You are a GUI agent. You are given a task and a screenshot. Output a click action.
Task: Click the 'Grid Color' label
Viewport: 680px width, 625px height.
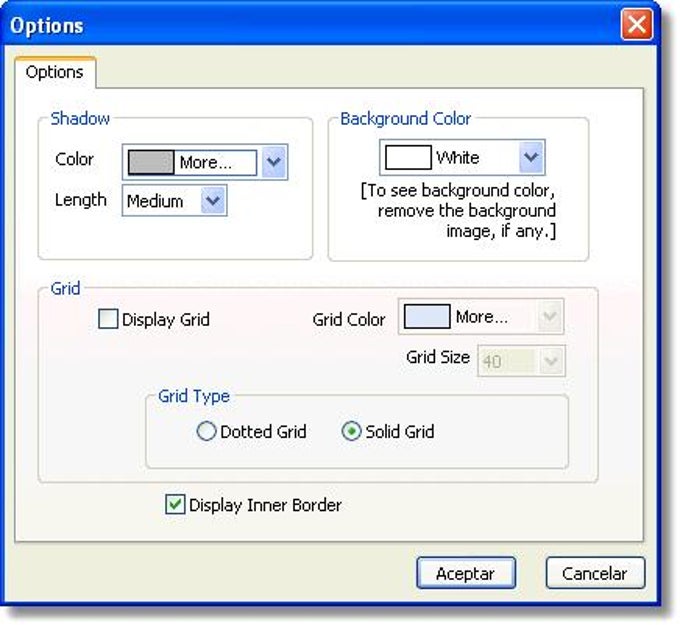[349, 320]
